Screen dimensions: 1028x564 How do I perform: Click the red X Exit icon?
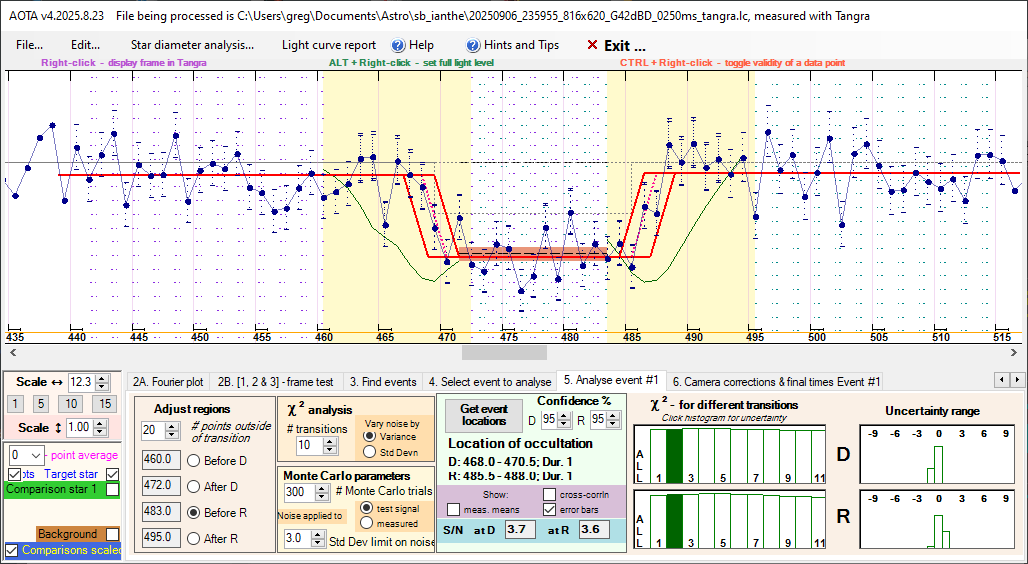[x=593, y=45]
